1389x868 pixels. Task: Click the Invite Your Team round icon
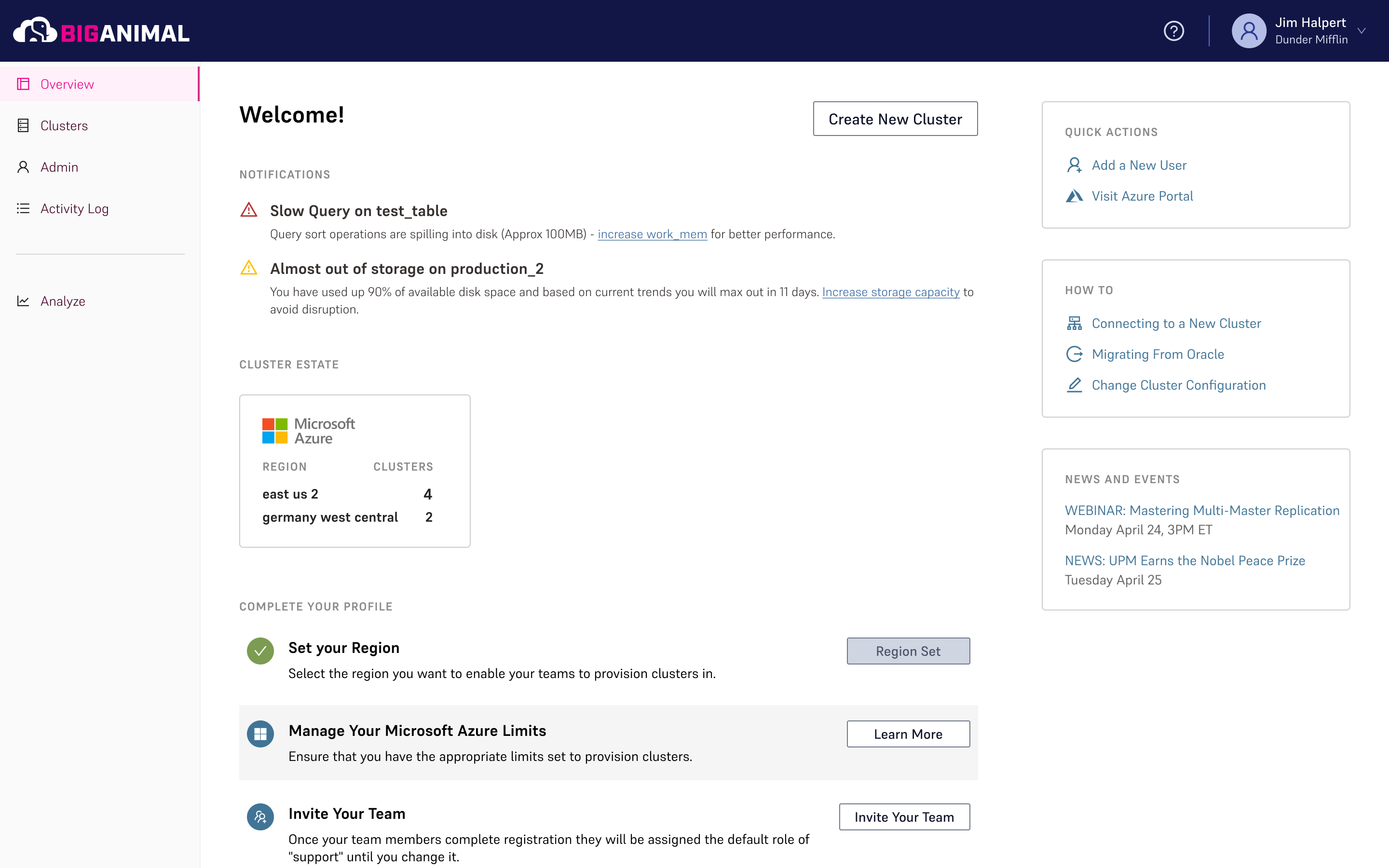260,816
